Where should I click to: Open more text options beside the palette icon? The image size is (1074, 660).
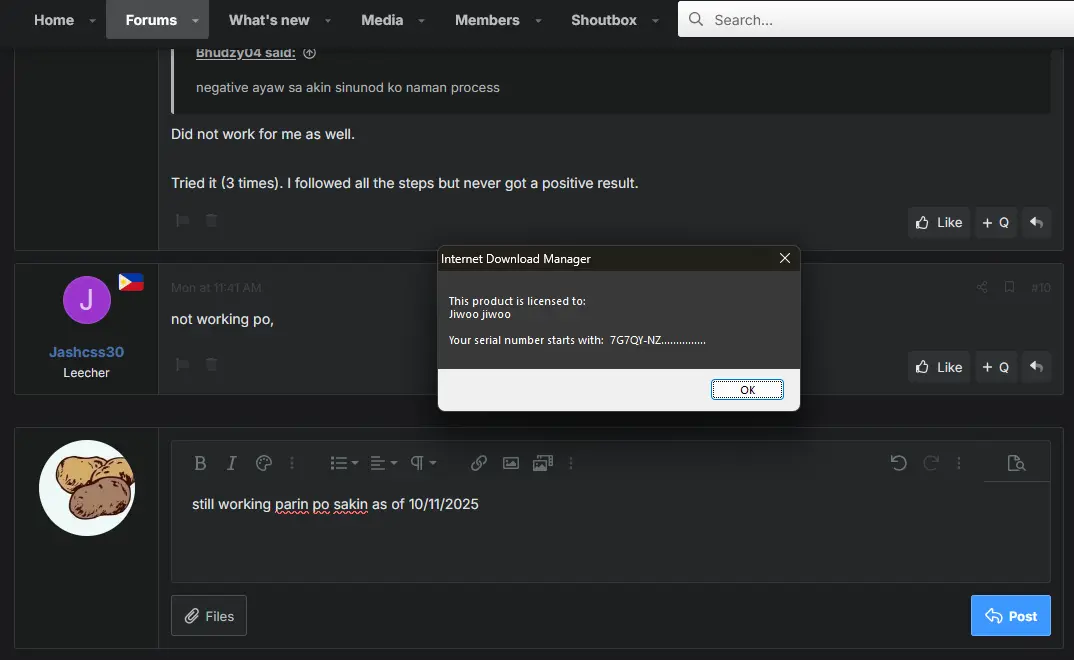[292, 464]
